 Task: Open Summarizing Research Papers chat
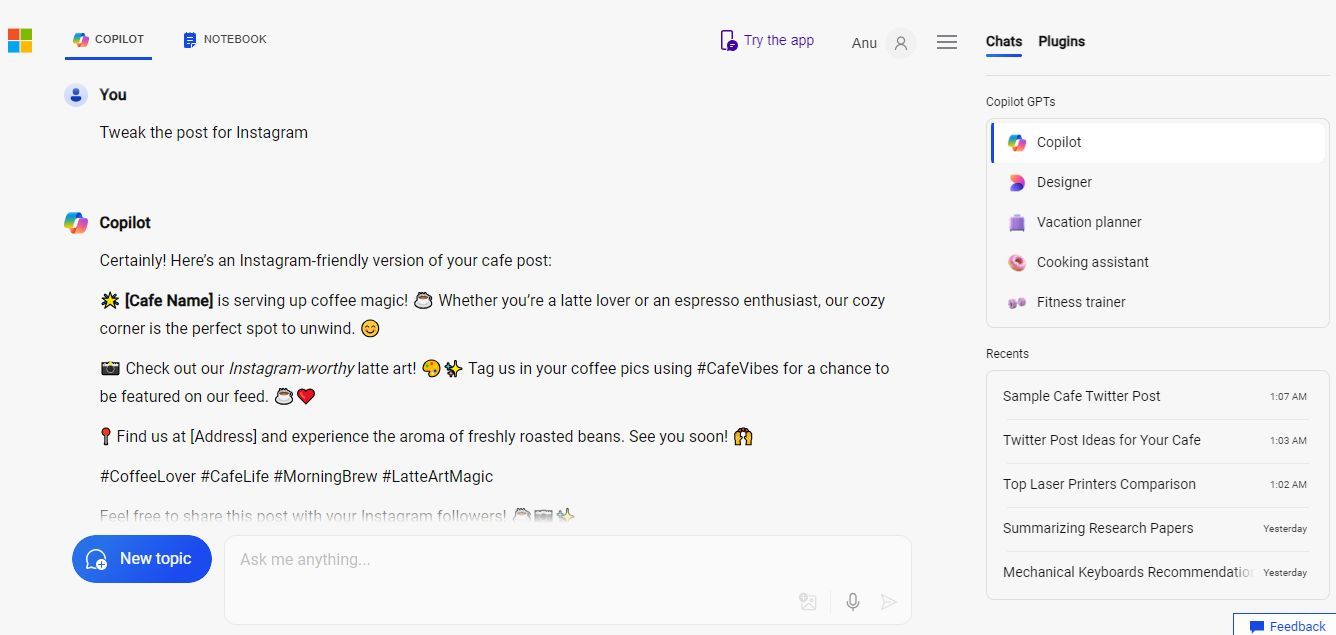click(1155, 528)
